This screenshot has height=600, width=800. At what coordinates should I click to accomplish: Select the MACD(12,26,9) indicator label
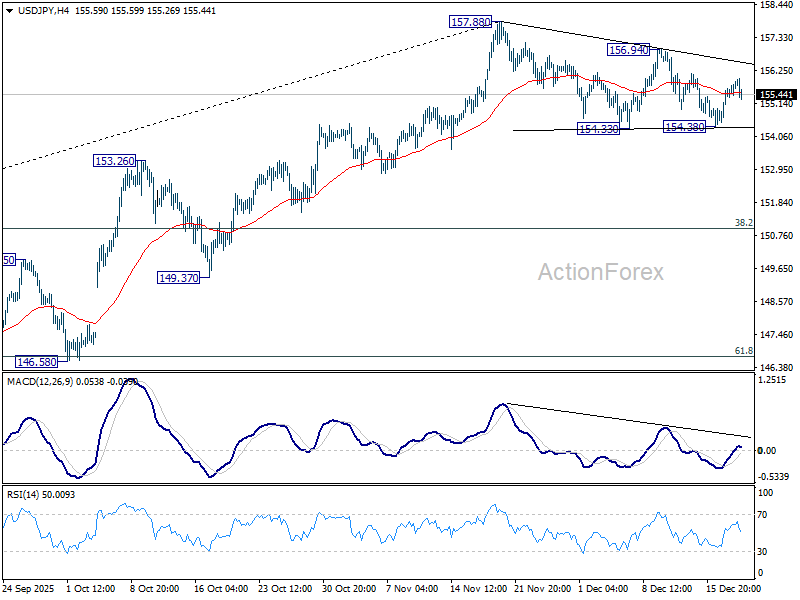point(40,382)
